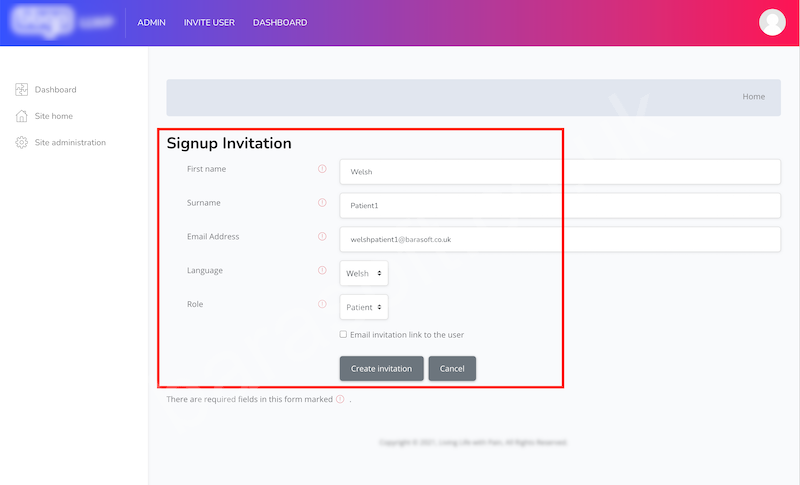Open the Language dropdown showing Welsh
The image size is (800, 485).
click(x=364, y=273)
